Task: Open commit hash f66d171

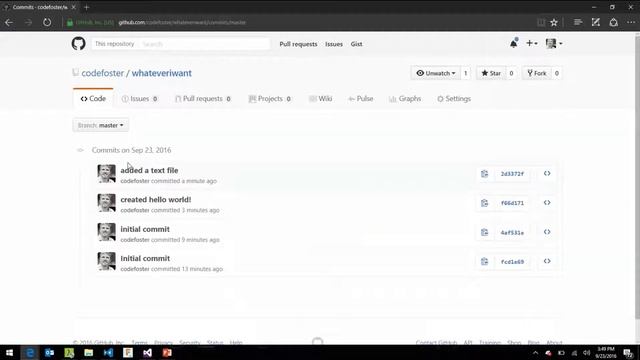Action: 512,203
